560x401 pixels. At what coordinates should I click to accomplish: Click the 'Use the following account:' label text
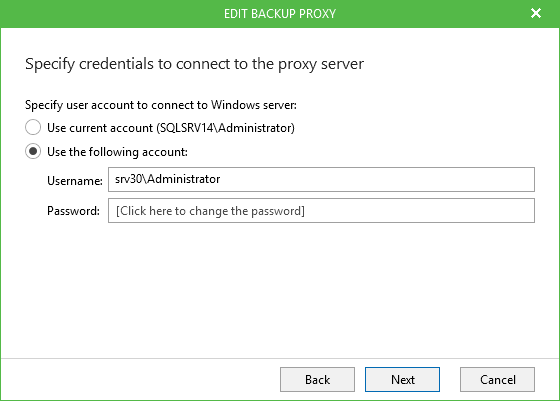118,152
